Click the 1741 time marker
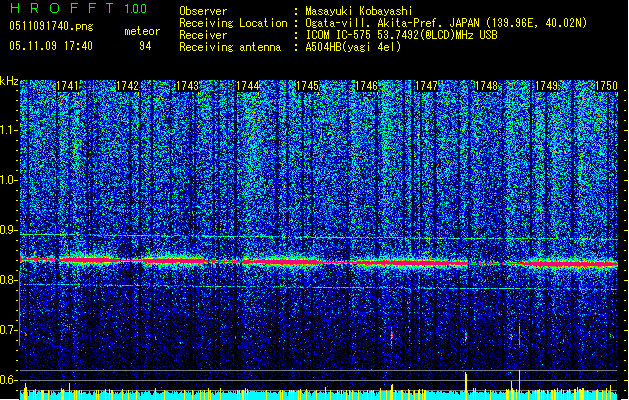629x400 pixels. coord(68,87)
